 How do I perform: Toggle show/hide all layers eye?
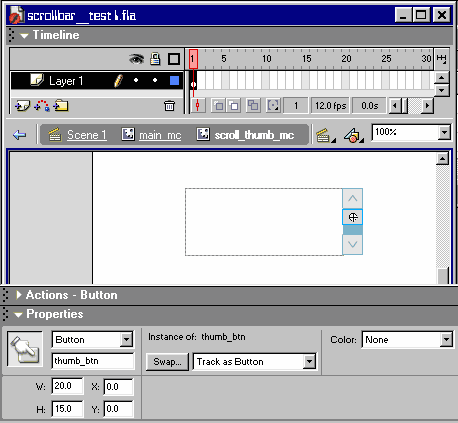pyautogui.click(x=136, y=59)
